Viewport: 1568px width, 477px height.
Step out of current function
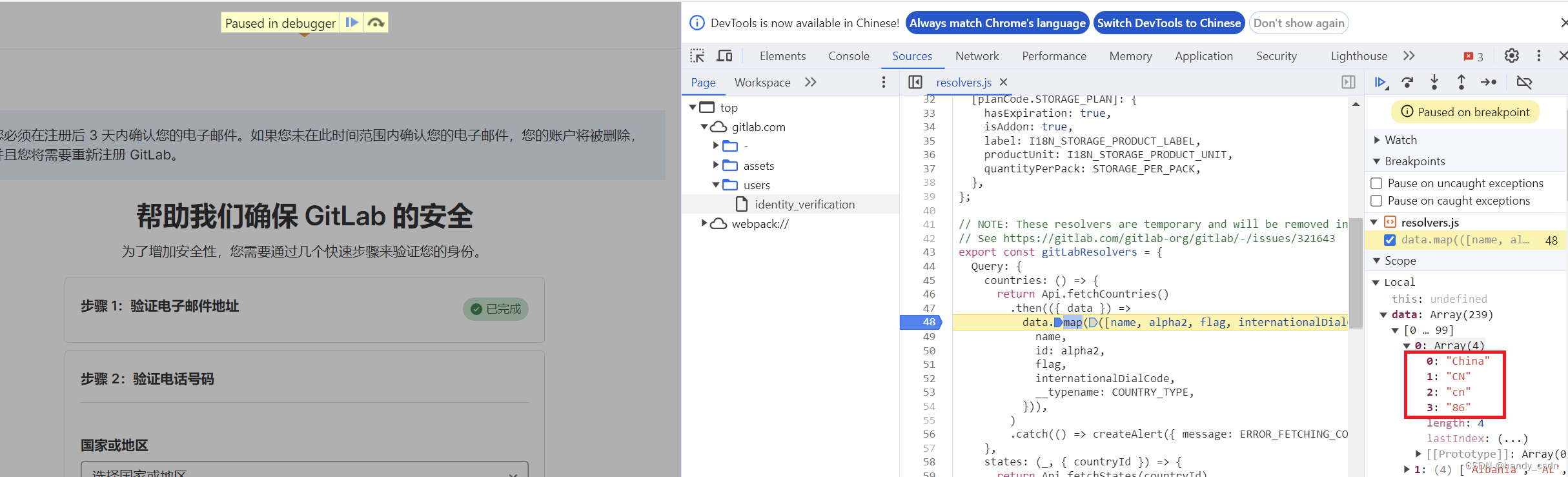click(x=1461, y=82)
